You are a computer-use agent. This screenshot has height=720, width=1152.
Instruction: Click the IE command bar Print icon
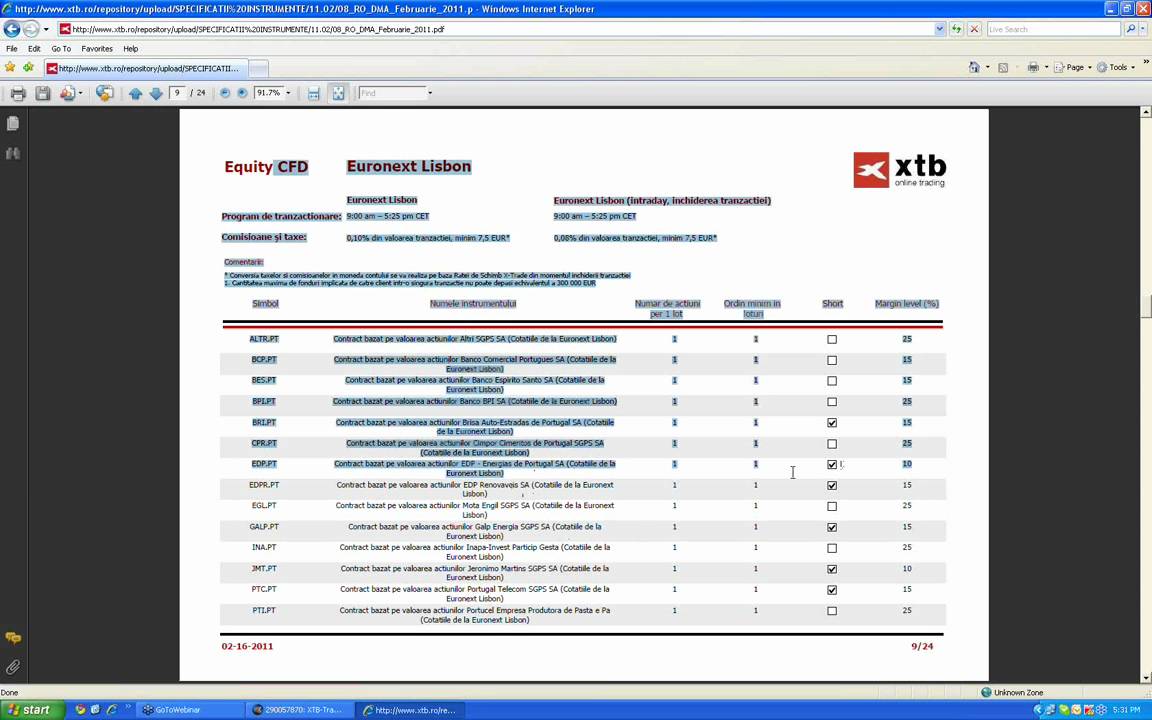coord(1033,67)
